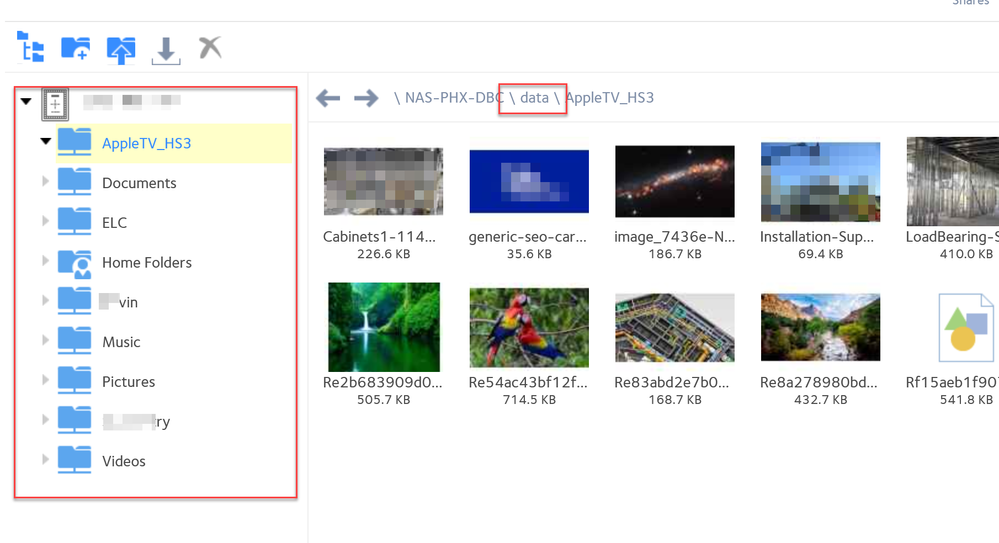Select the LoadBearing building thumbnail

pos(953,181)
